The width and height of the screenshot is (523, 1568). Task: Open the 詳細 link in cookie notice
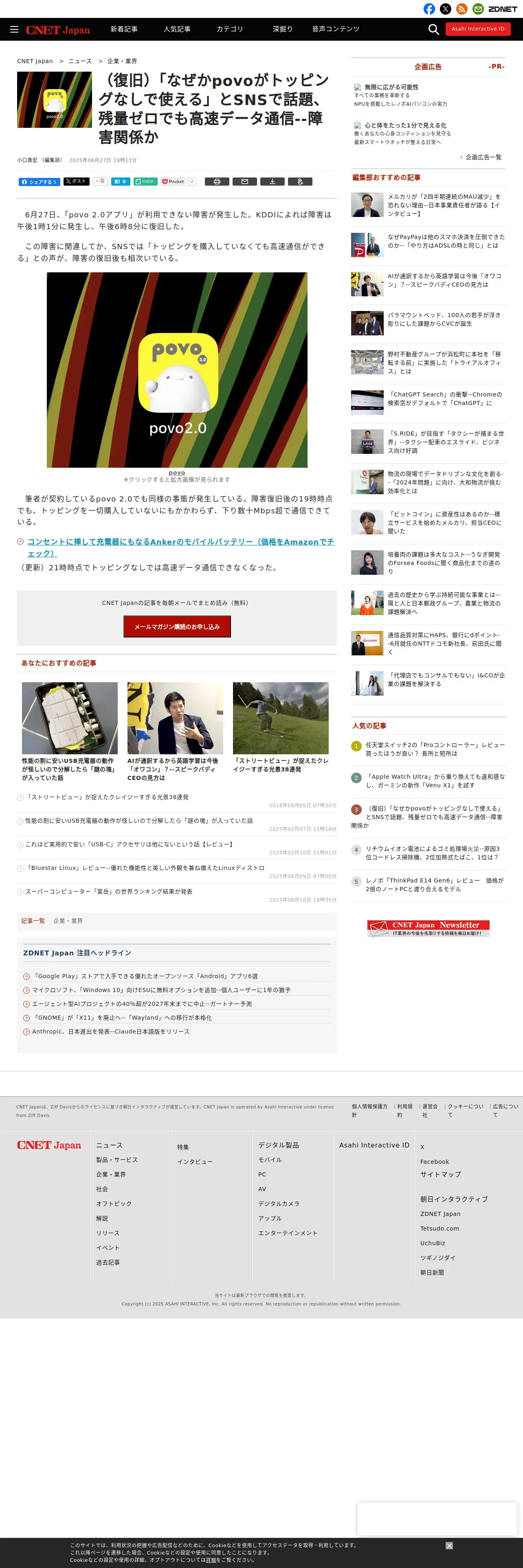pyautogui.click(x=211, y=1560)
